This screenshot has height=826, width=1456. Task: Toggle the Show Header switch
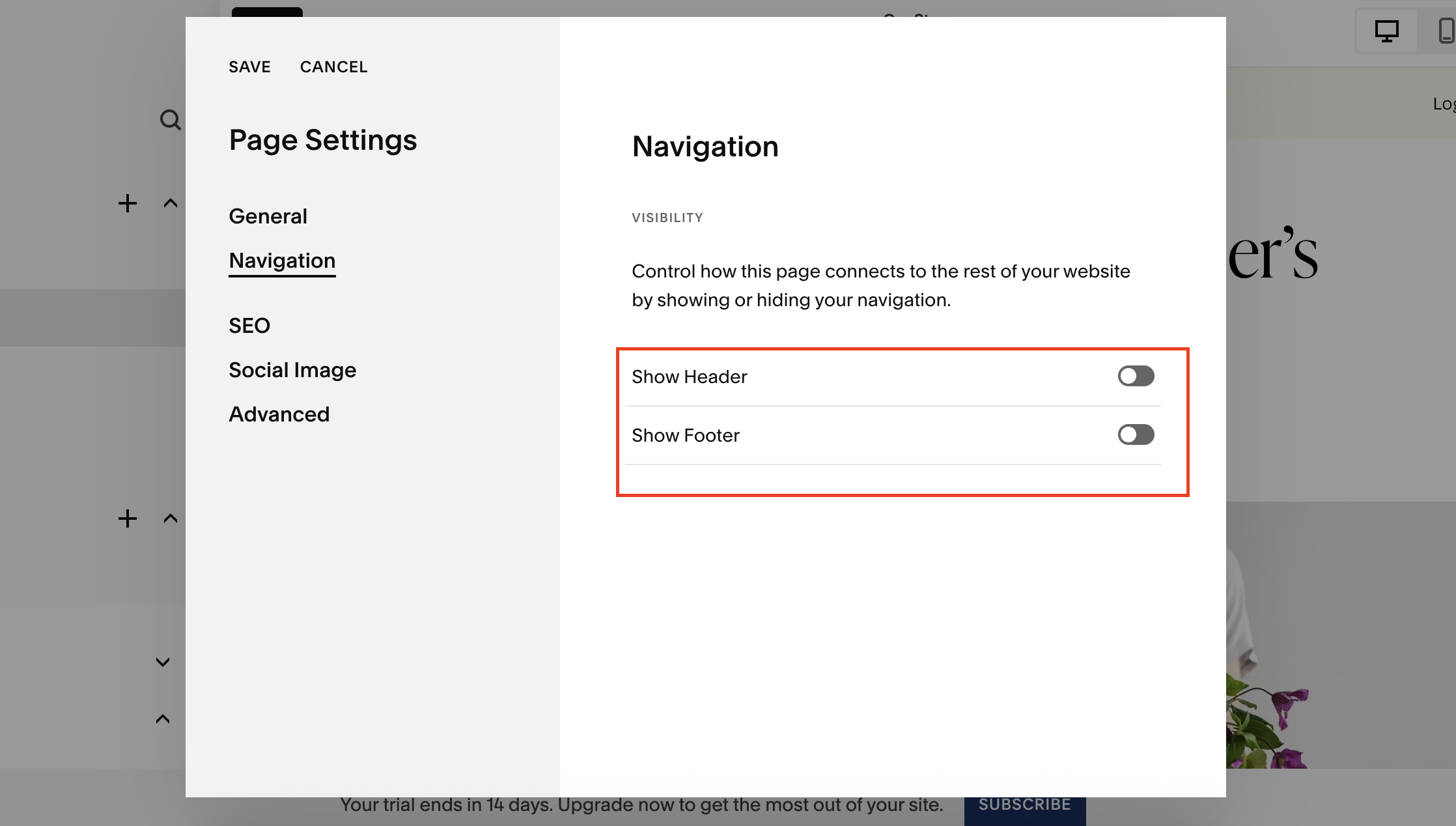tap(1136, 376)
